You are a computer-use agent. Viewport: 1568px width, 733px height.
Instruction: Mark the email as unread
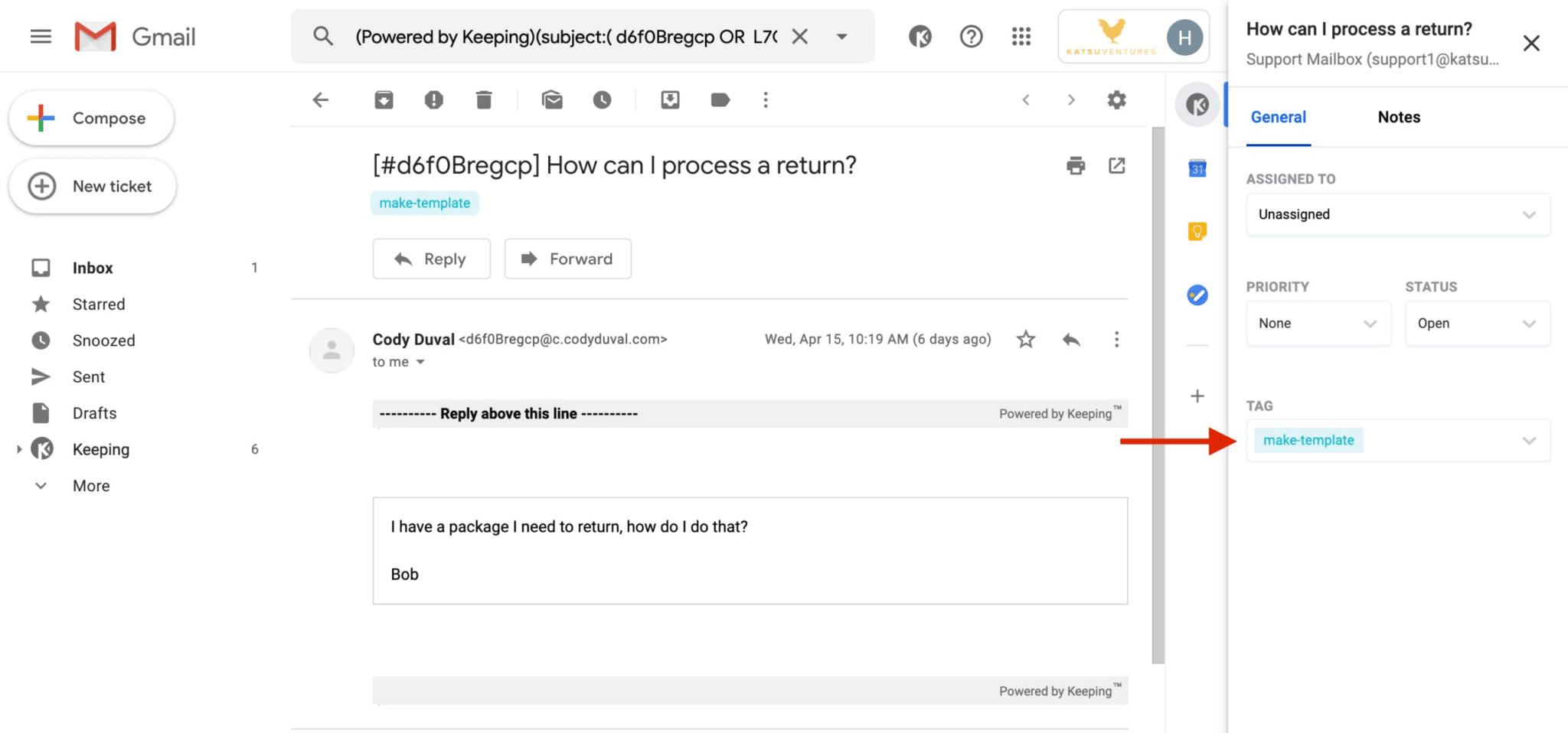tap(552, 100)
